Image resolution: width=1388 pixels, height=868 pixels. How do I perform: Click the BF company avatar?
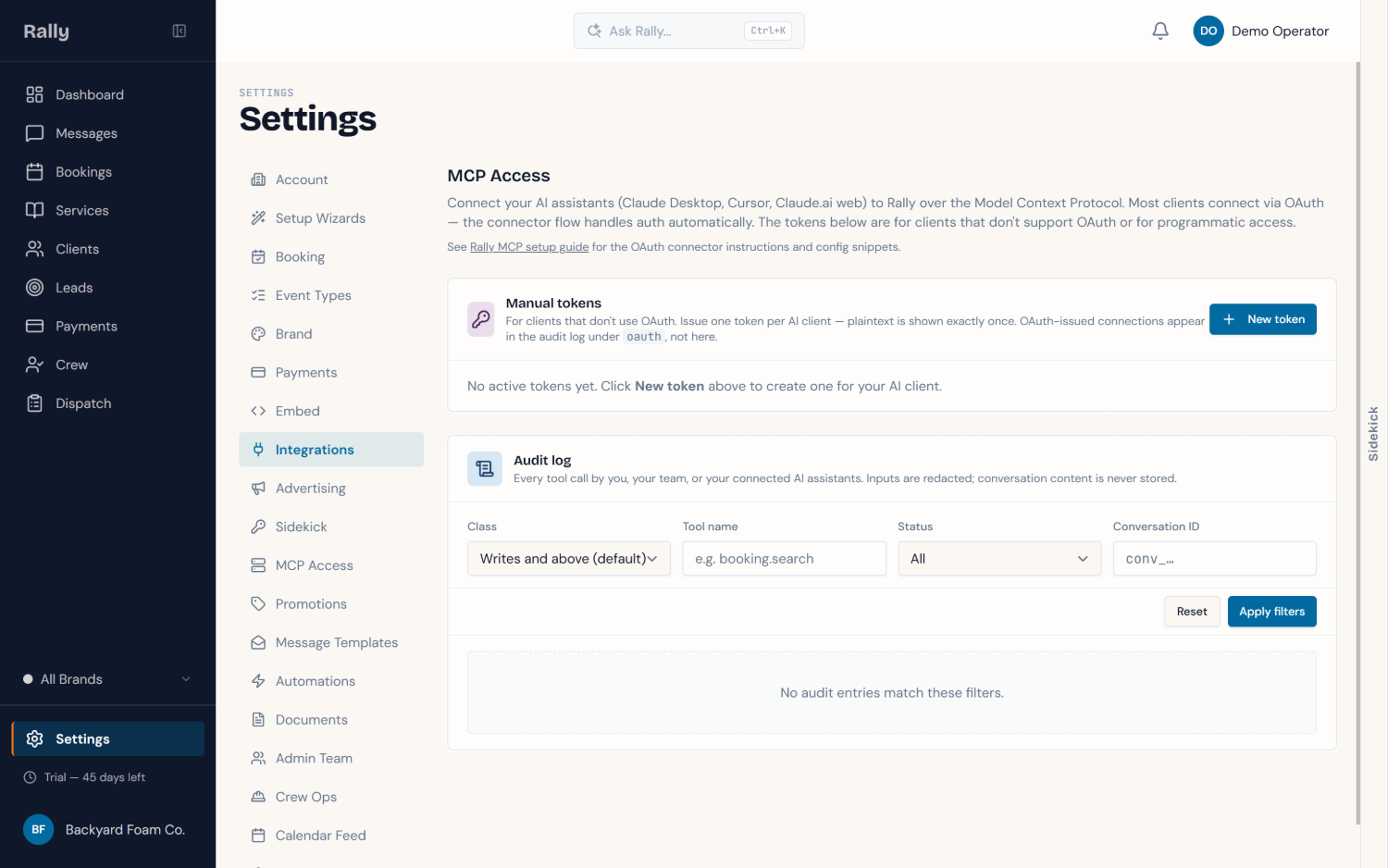point(39,829)
